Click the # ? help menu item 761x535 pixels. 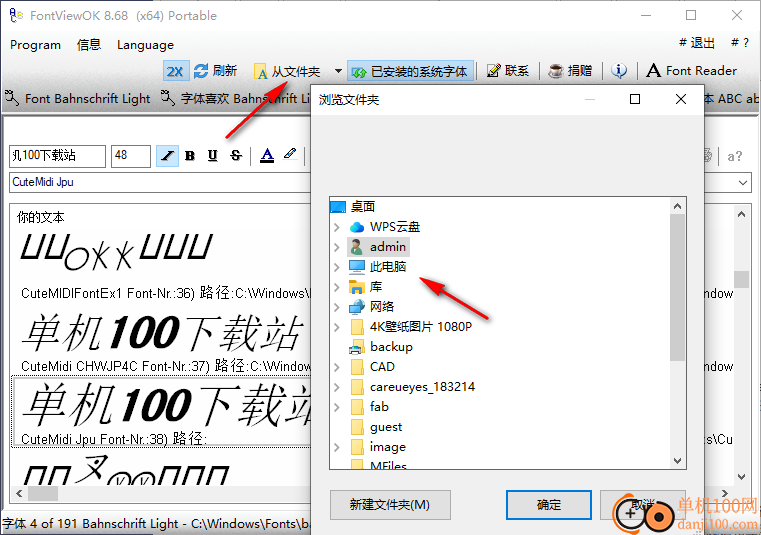click(740, 43)
